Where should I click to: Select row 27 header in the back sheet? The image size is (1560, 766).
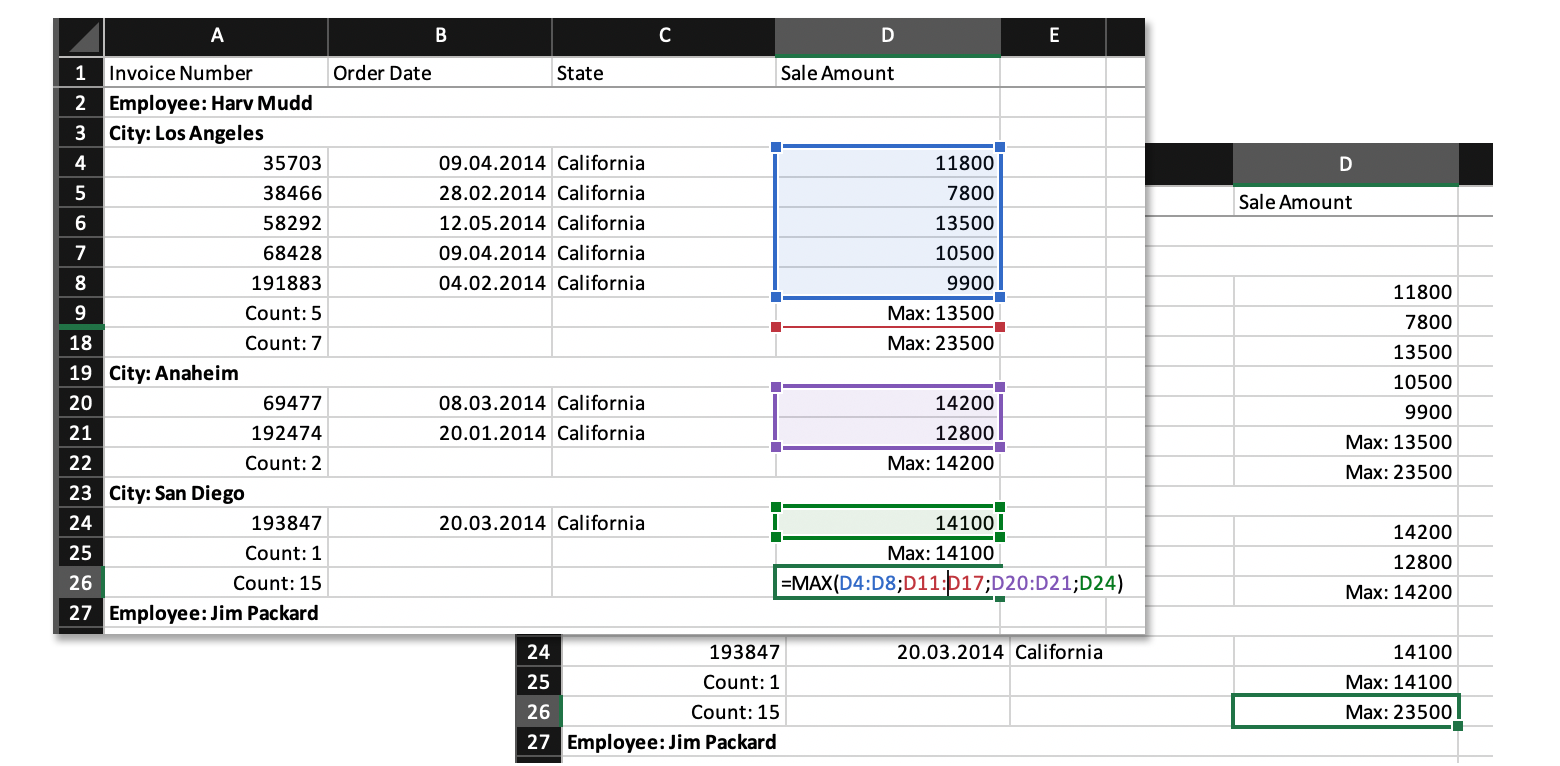[x=538, y=743]
